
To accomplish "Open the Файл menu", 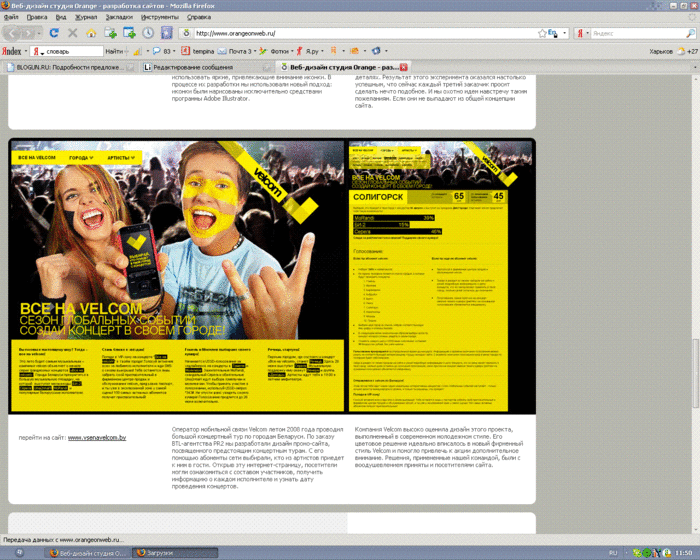I will tap(11, 17).
